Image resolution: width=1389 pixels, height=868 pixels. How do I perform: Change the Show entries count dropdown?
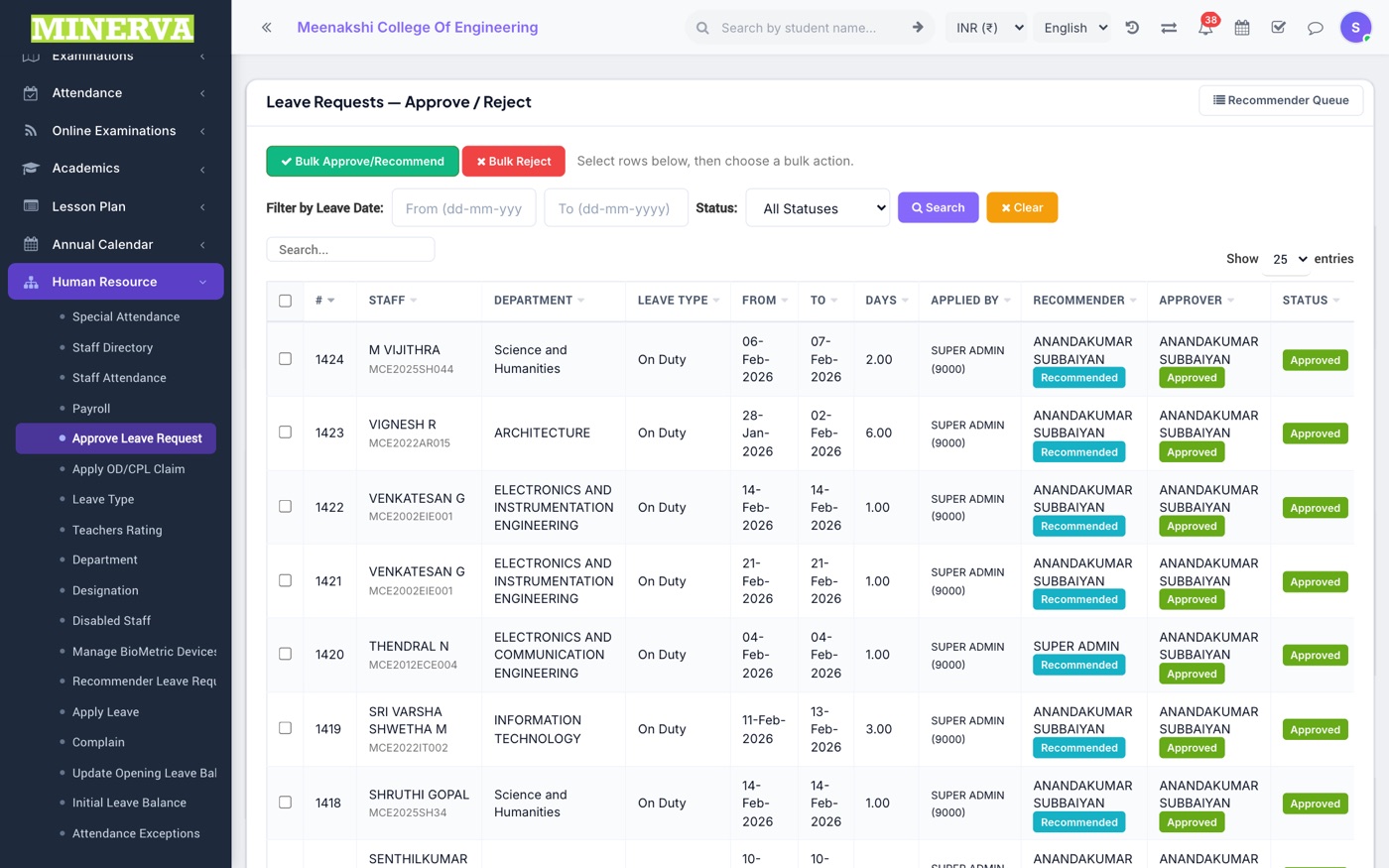click(1287, 259)
